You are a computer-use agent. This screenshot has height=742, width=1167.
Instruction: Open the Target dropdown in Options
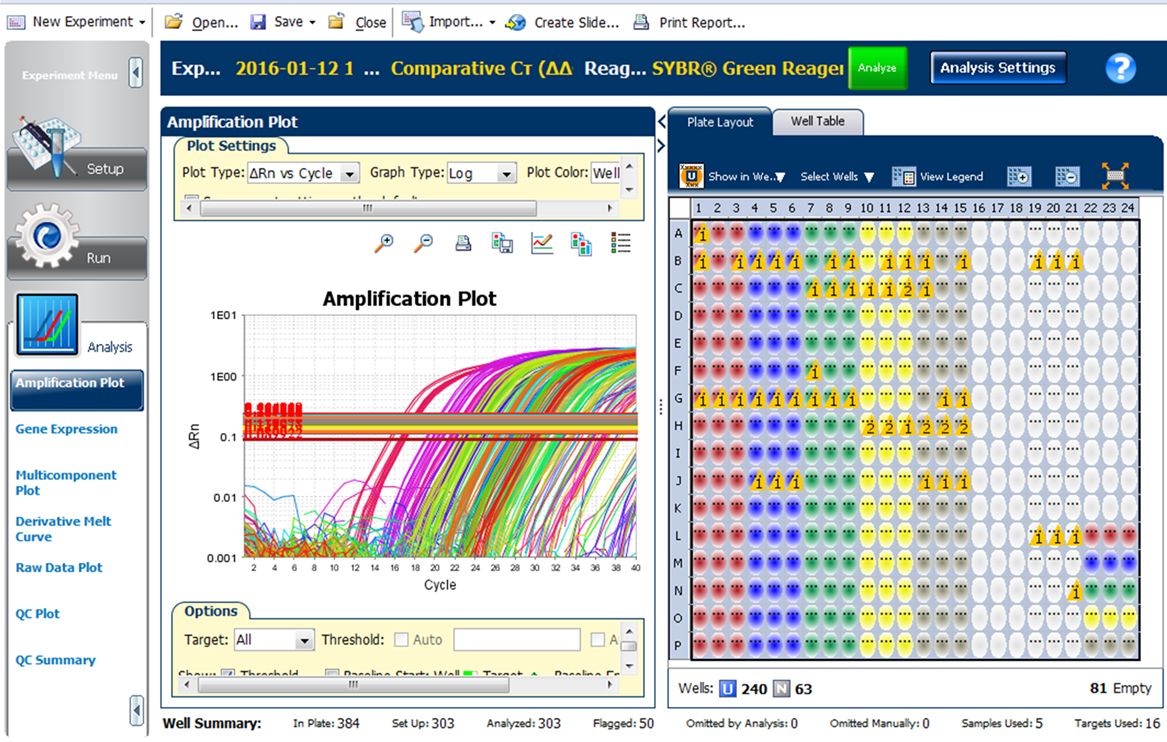click(304, 640)
